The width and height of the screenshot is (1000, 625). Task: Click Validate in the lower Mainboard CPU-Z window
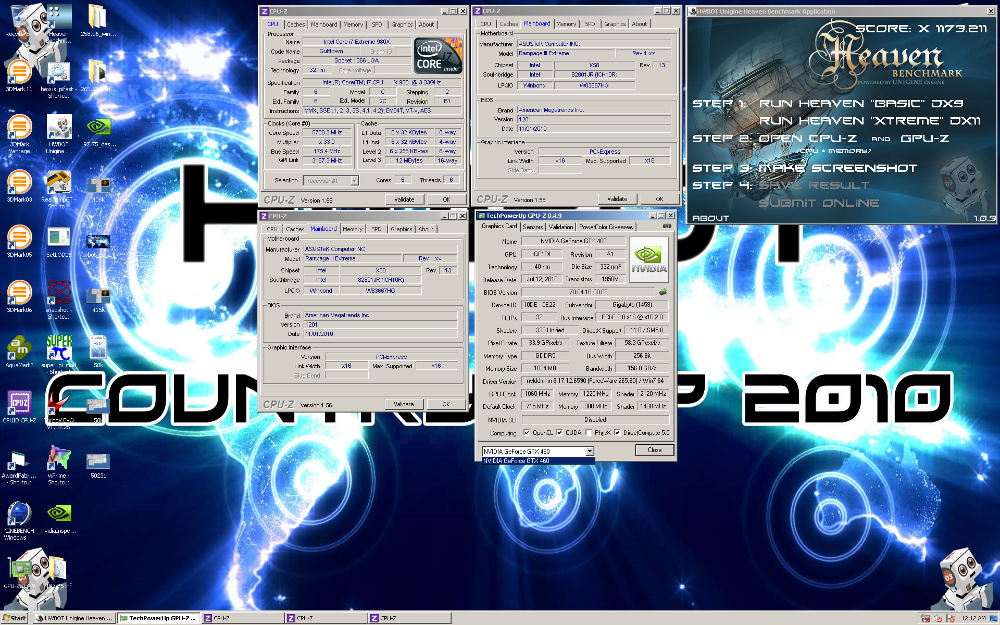pyautogui.click(x=404, y=404)
